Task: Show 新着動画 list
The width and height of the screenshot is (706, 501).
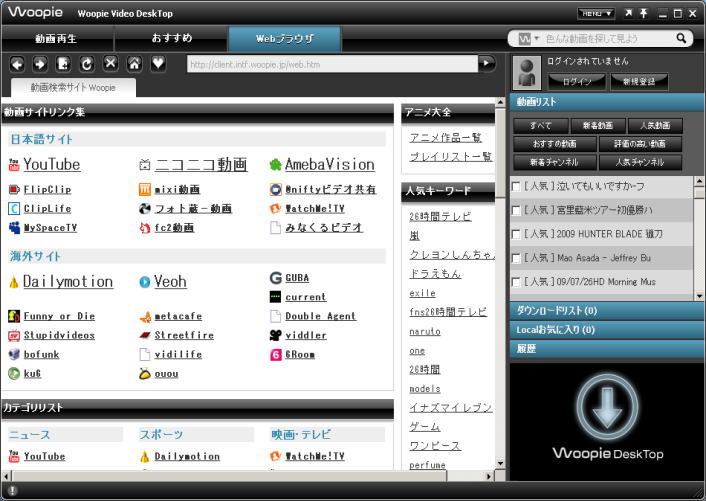Action: (x=597, y=126)
